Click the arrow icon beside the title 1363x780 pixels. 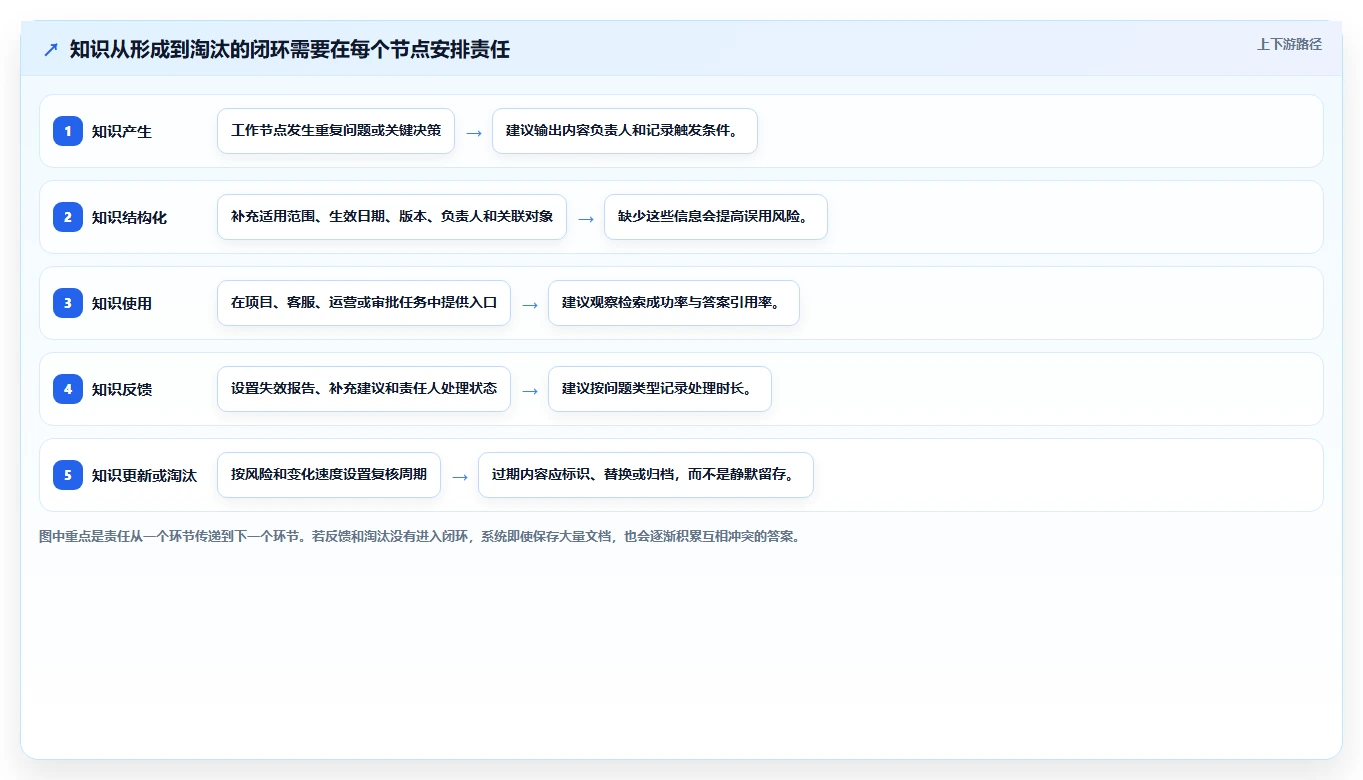pyautogui.click(x=51, y=49)
